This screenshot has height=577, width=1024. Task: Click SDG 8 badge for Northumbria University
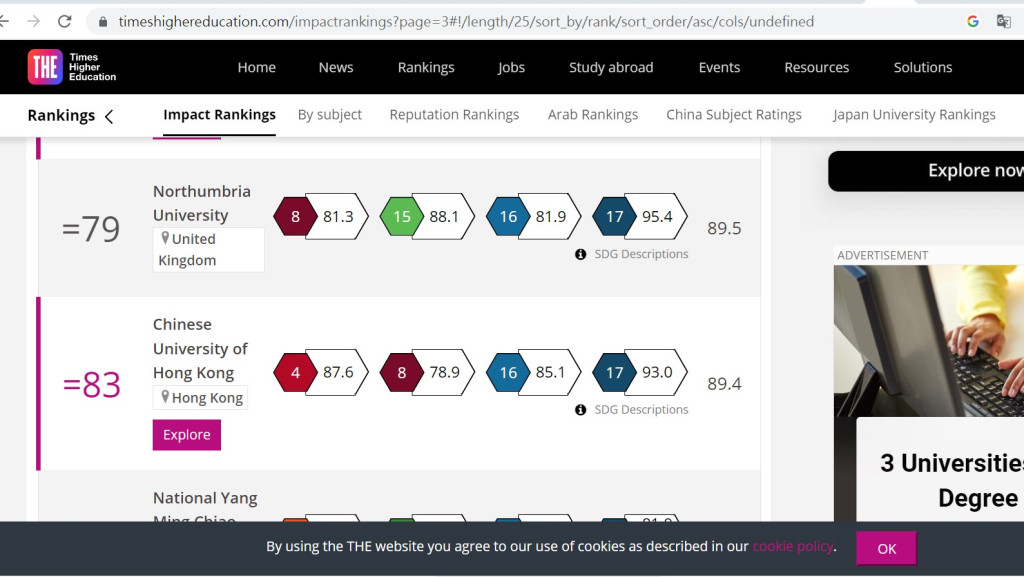pyautogui.click(x=295, y=217)
